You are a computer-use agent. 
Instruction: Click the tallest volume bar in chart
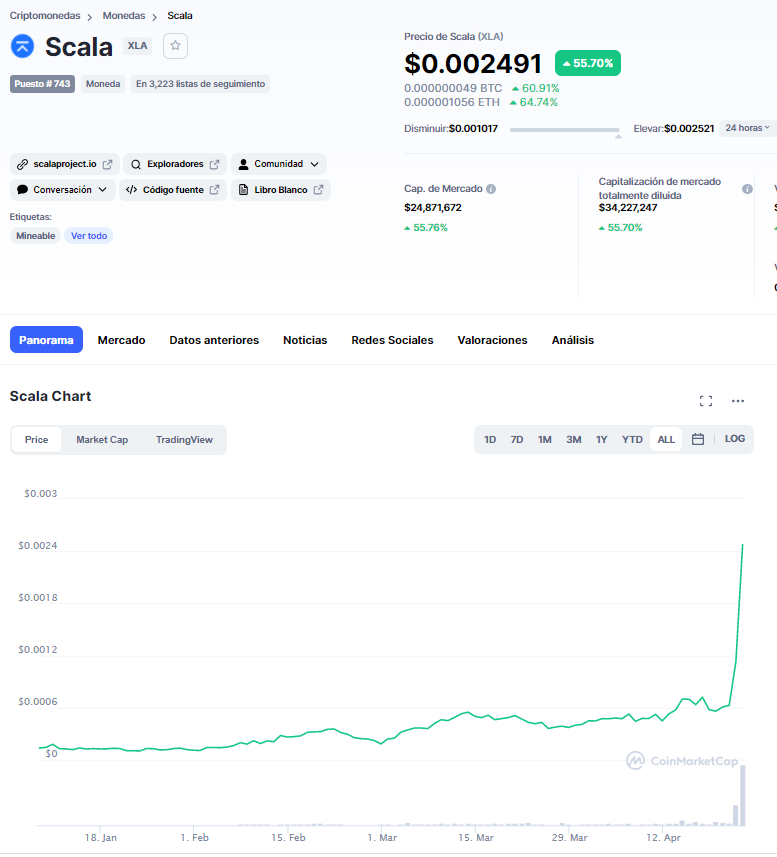coord(743,795)
